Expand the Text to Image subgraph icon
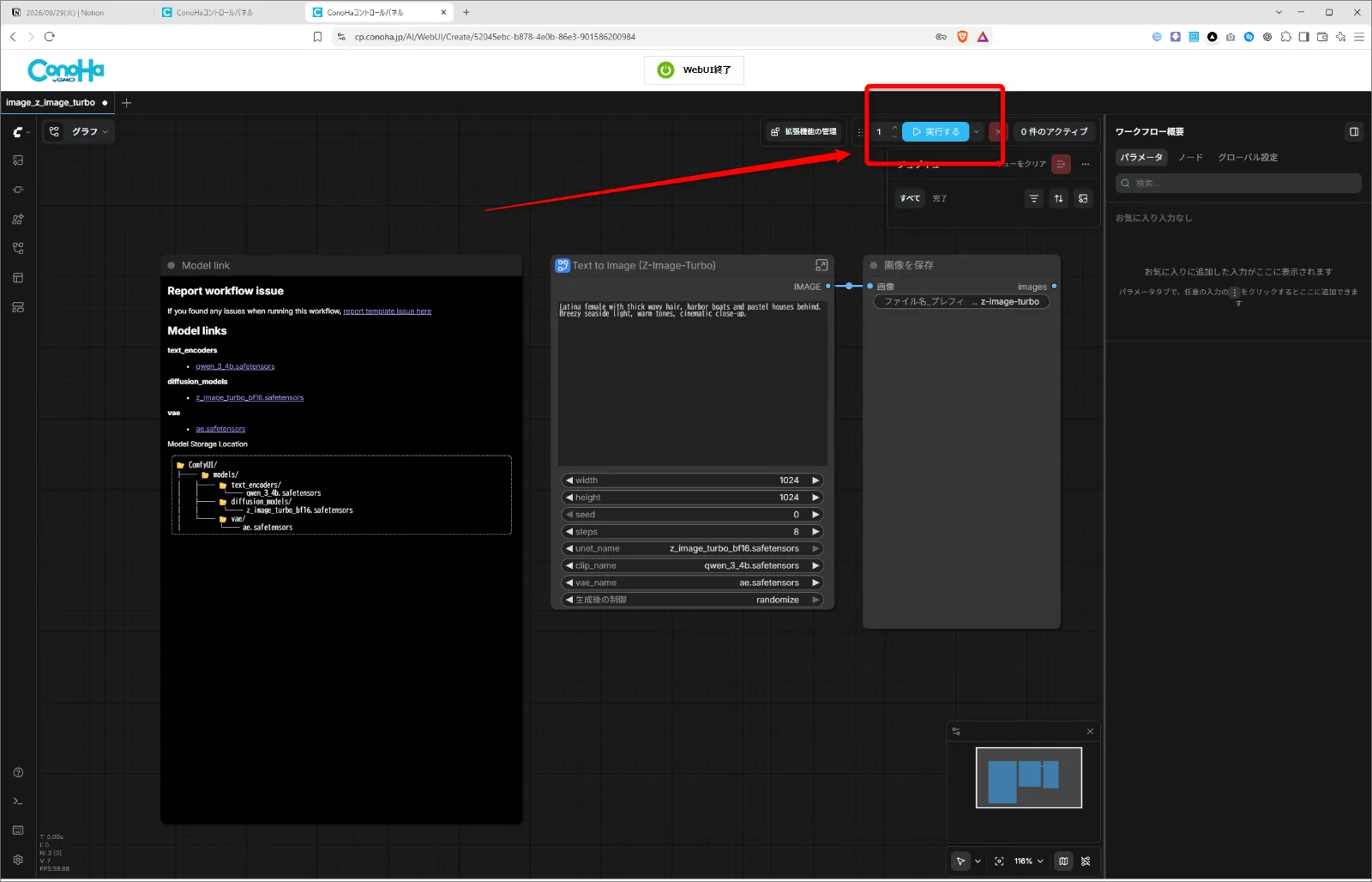The image size is (1372, 882). 821,266
